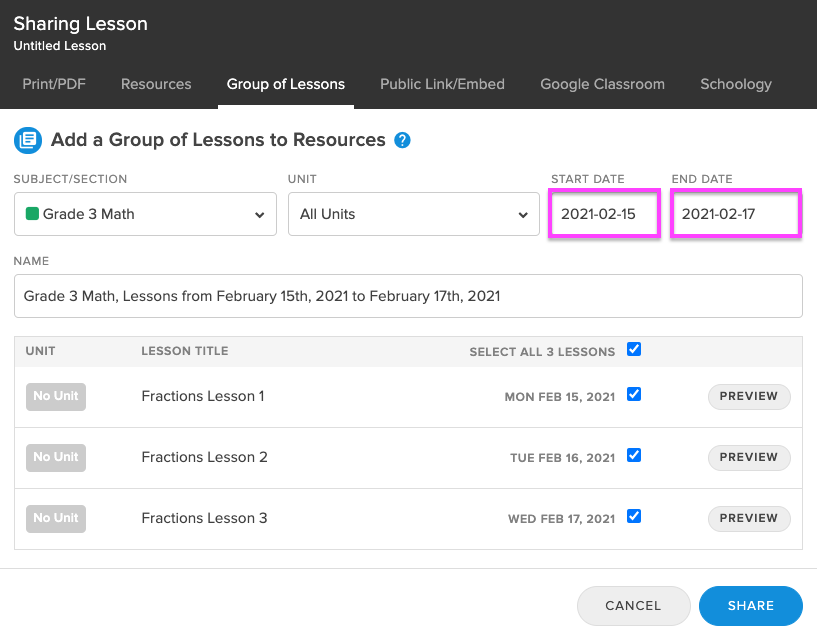
Task: Open the Public Link/Embed tab
Action: point(442,84)
